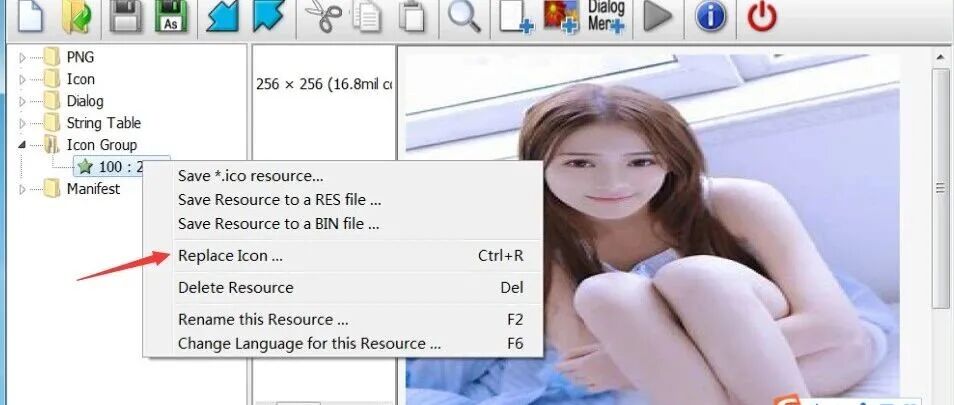Screen dimensions: 954x405
Task: Open a file with the folder icon
Action: click(x=77, y=16)
